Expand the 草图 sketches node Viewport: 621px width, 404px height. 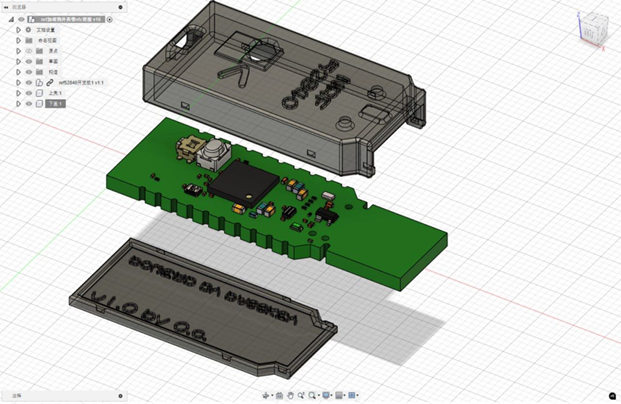coord(18,61)
